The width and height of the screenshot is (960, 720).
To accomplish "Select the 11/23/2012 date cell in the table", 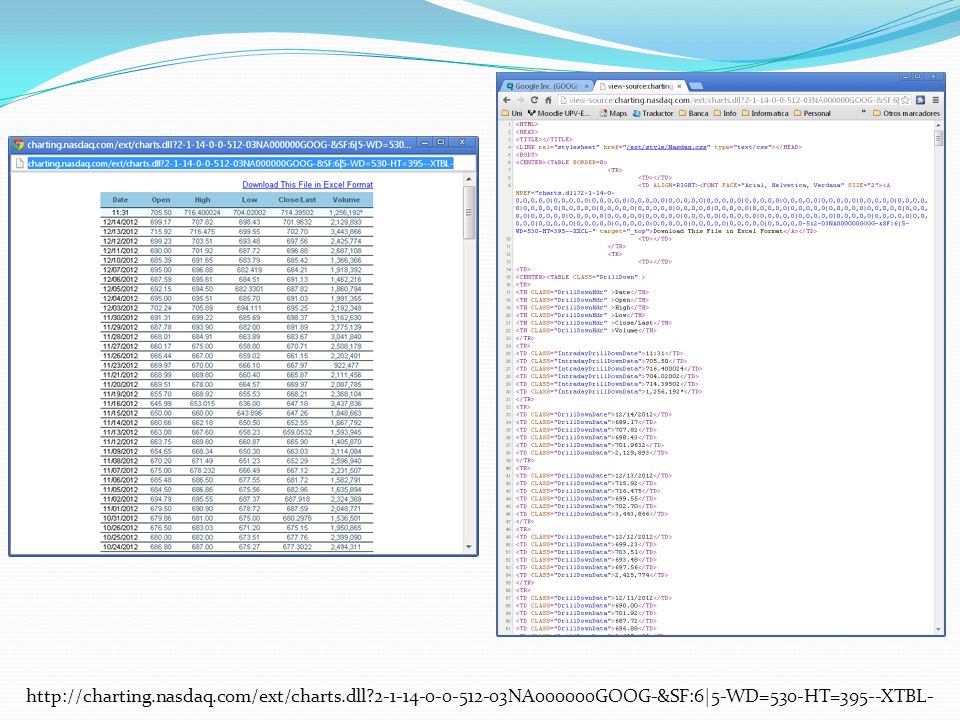I will (x=120, y=366).
